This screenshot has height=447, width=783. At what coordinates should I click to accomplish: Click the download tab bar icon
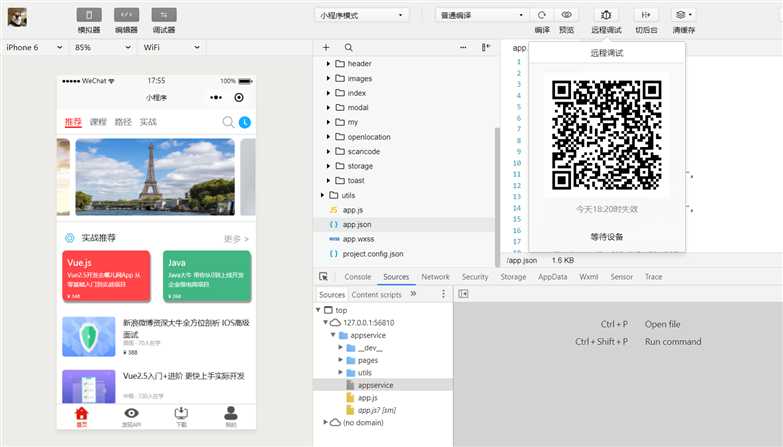[x=181, y=413]
